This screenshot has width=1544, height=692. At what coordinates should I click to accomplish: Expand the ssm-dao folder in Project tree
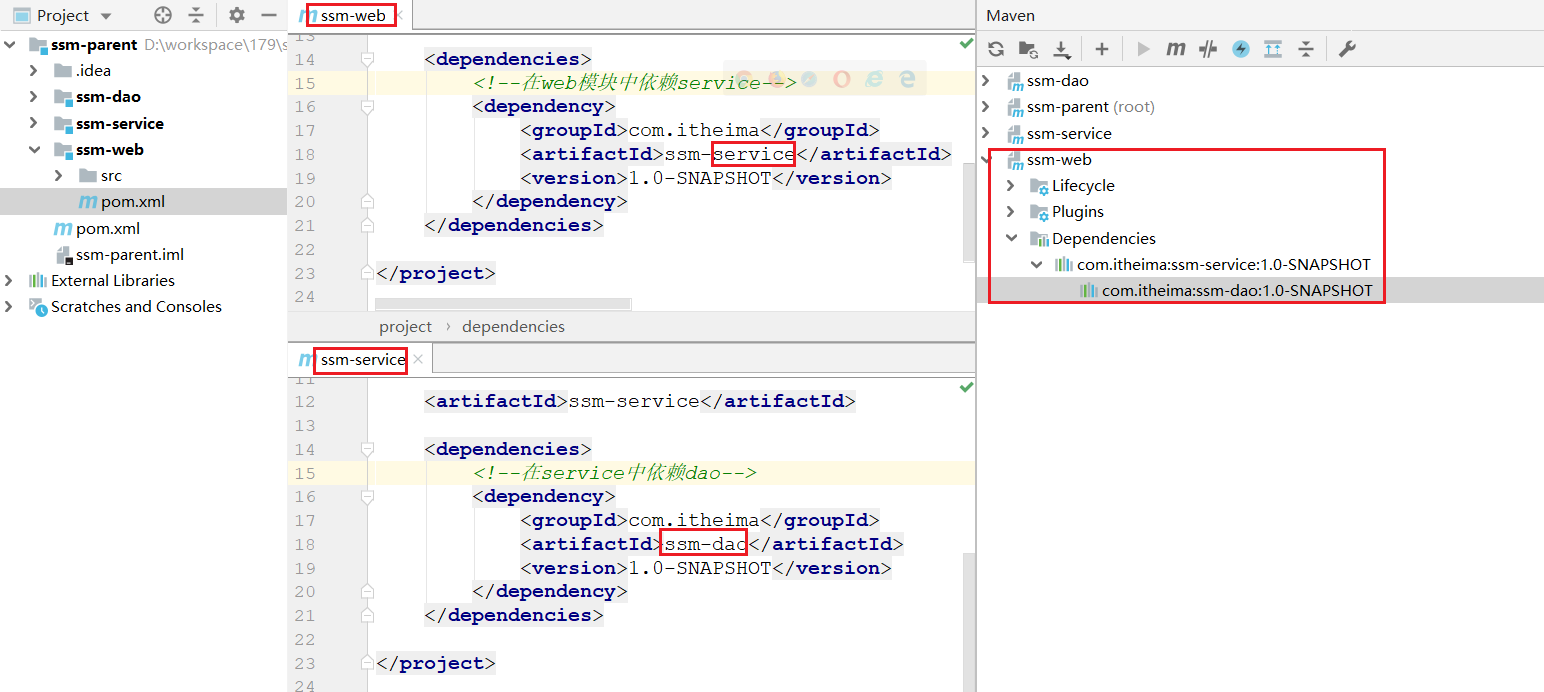tap(34, 97)
